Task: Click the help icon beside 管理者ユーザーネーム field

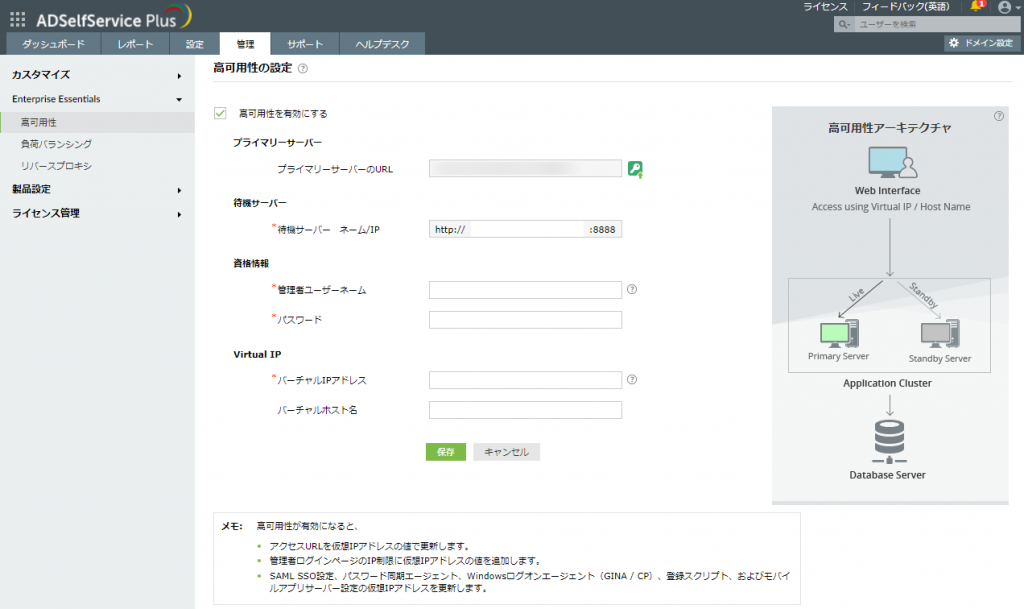Action: pos(633,290)
